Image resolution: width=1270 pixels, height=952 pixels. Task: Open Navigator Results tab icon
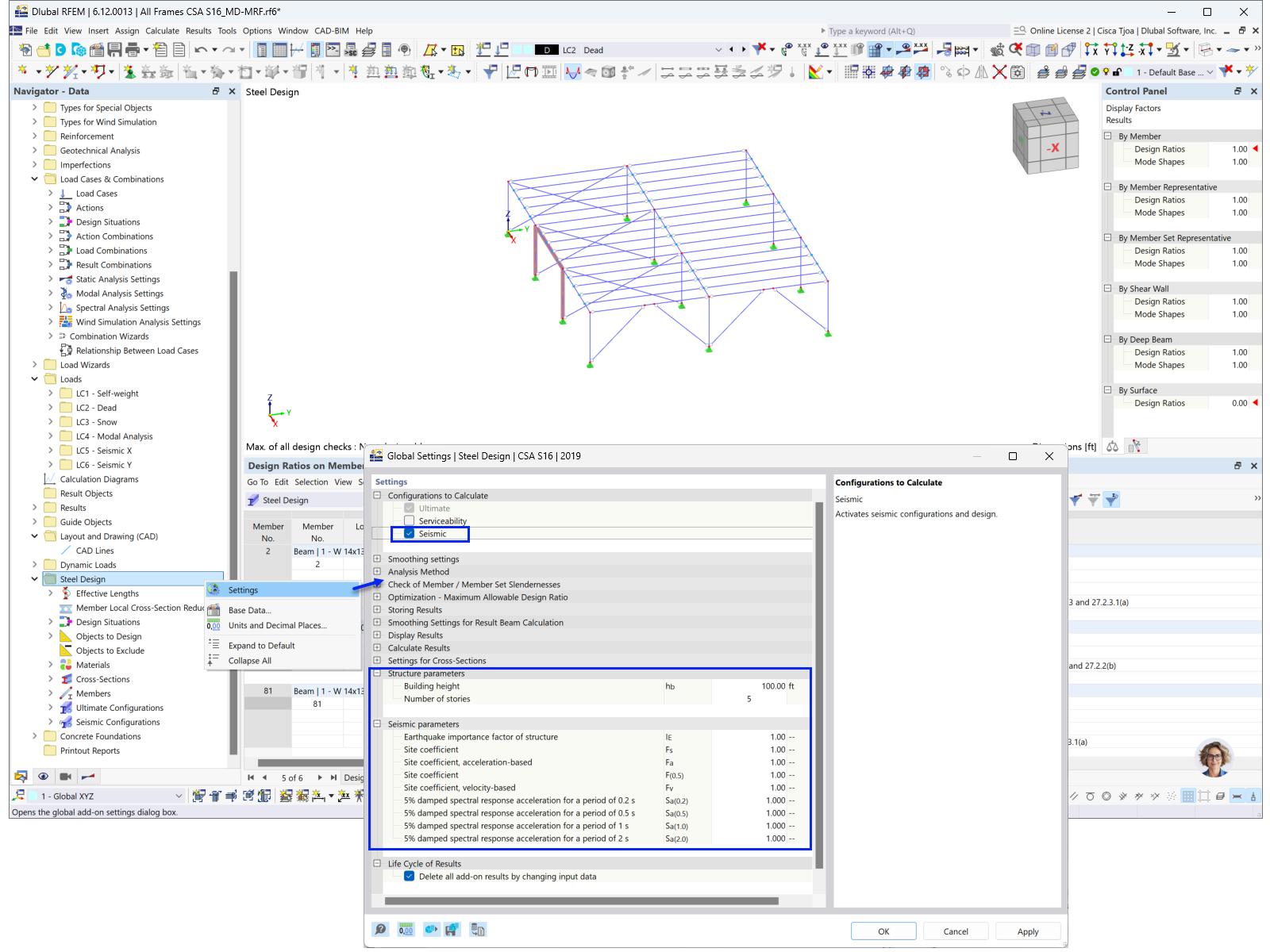88,777
